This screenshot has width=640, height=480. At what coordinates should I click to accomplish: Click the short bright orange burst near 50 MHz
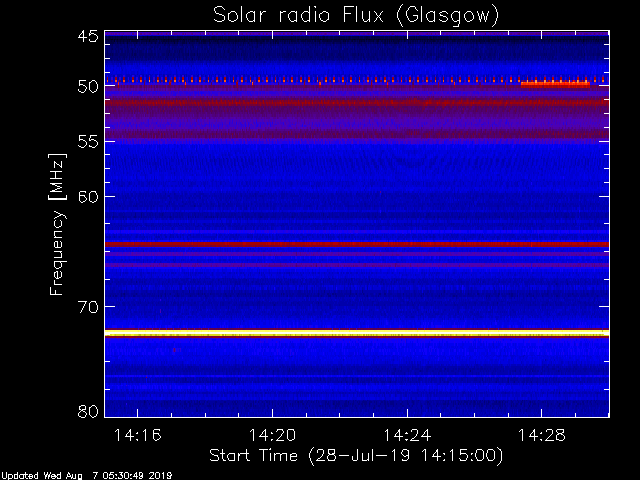[x=555, y=84]
